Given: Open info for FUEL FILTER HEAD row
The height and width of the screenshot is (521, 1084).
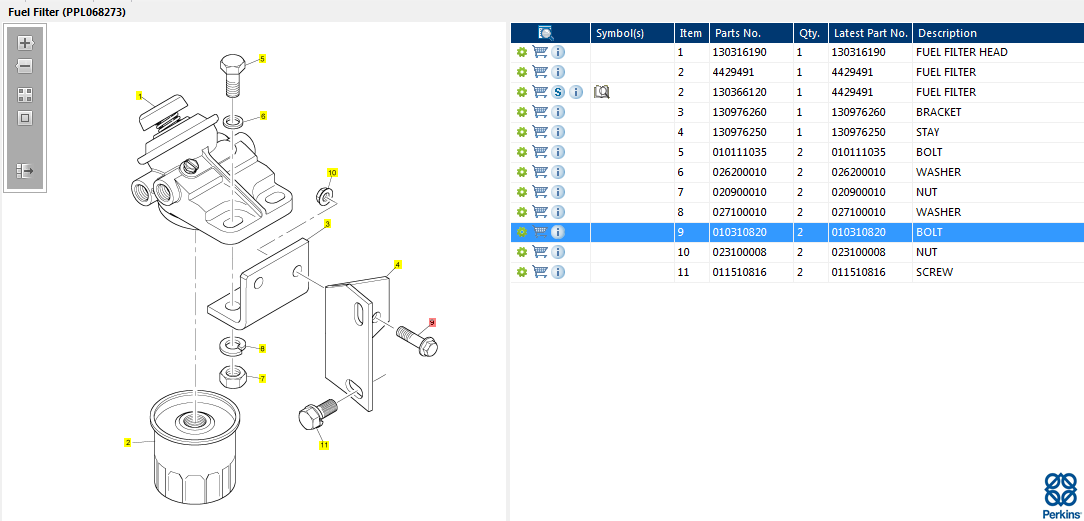Looking at the screenshot, I should (x=559, y=52).
